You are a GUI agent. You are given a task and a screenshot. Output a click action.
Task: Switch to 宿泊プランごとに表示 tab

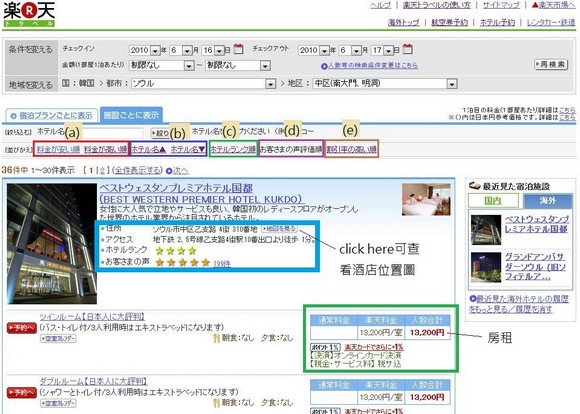[x=51, y=116]
